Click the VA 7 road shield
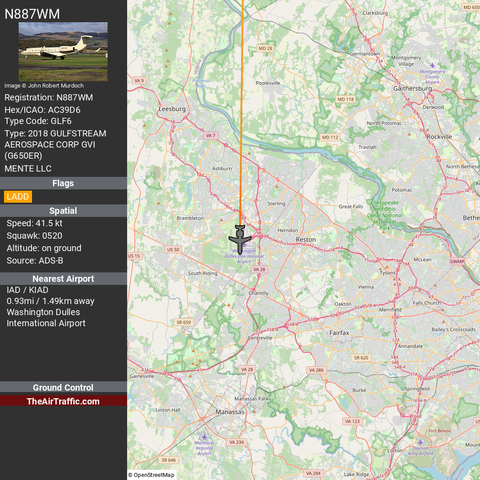 [211, 135]
